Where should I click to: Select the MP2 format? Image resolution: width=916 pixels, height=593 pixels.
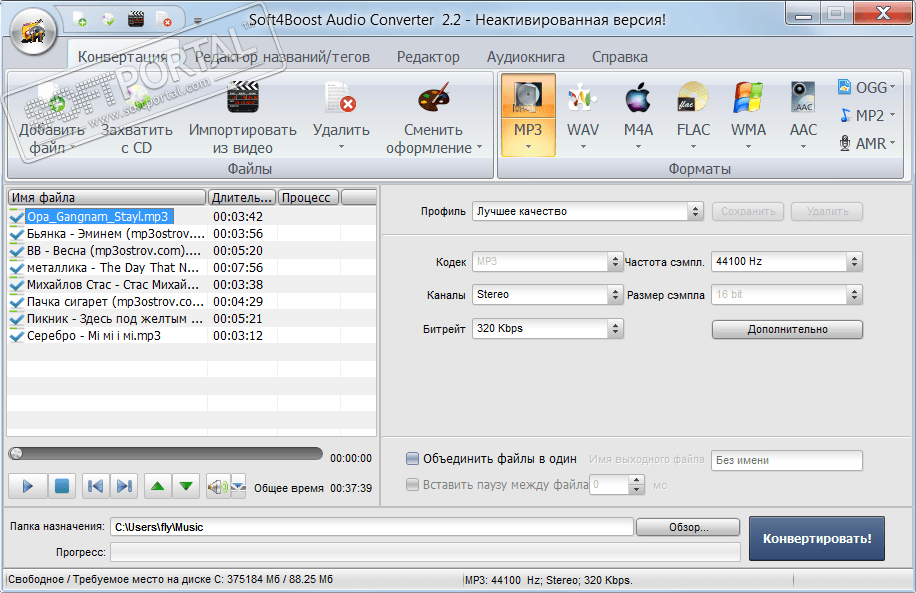click(x=867, y=116)
